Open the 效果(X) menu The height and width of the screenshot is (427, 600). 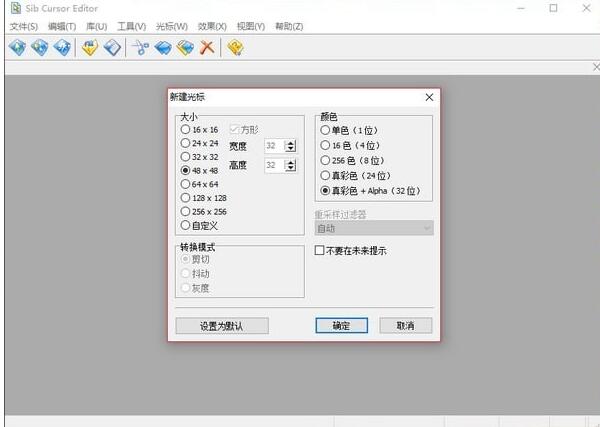click(x=212, y=26)
